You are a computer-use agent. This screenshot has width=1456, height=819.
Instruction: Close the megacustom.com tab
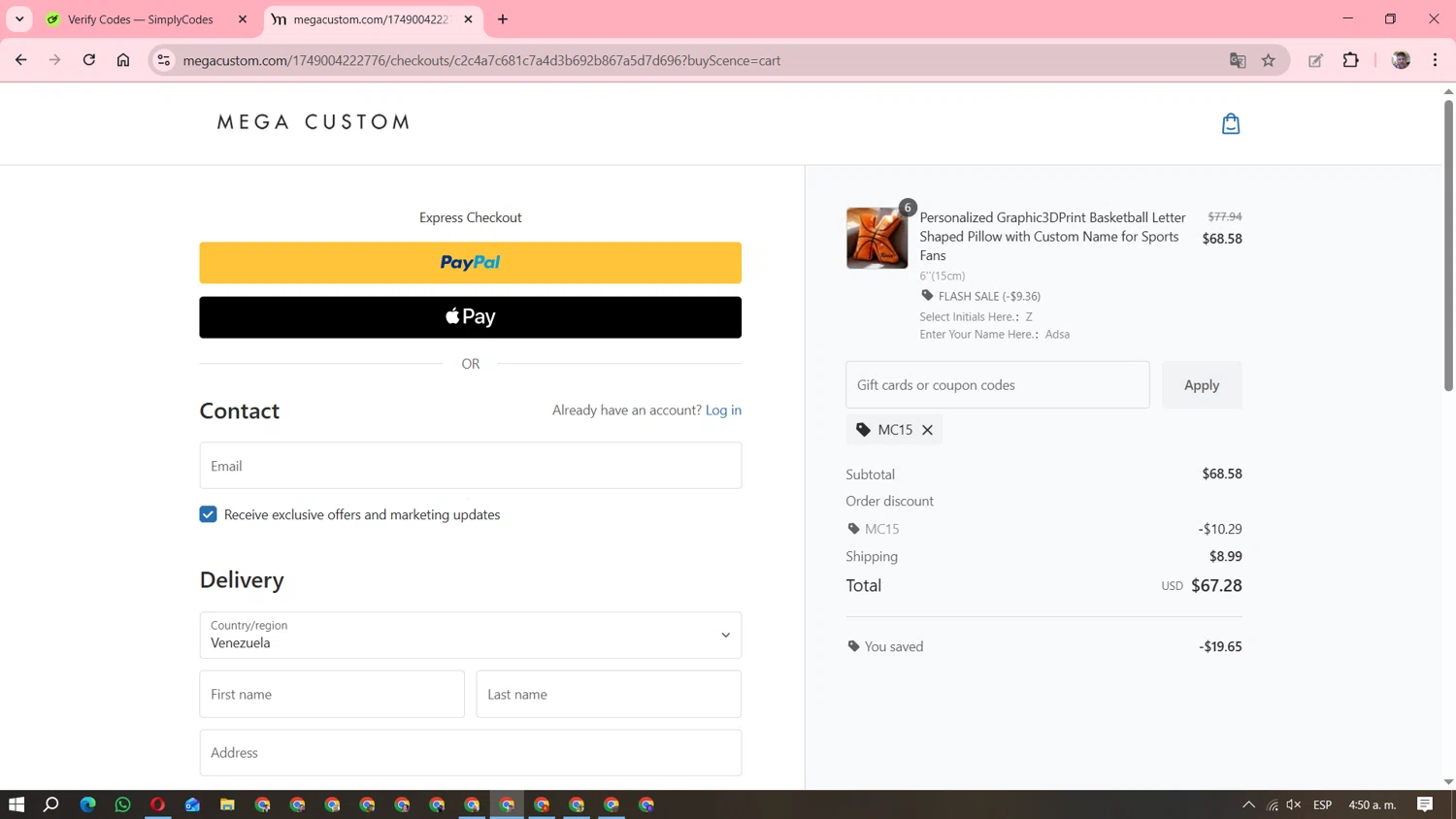[468, 19]
